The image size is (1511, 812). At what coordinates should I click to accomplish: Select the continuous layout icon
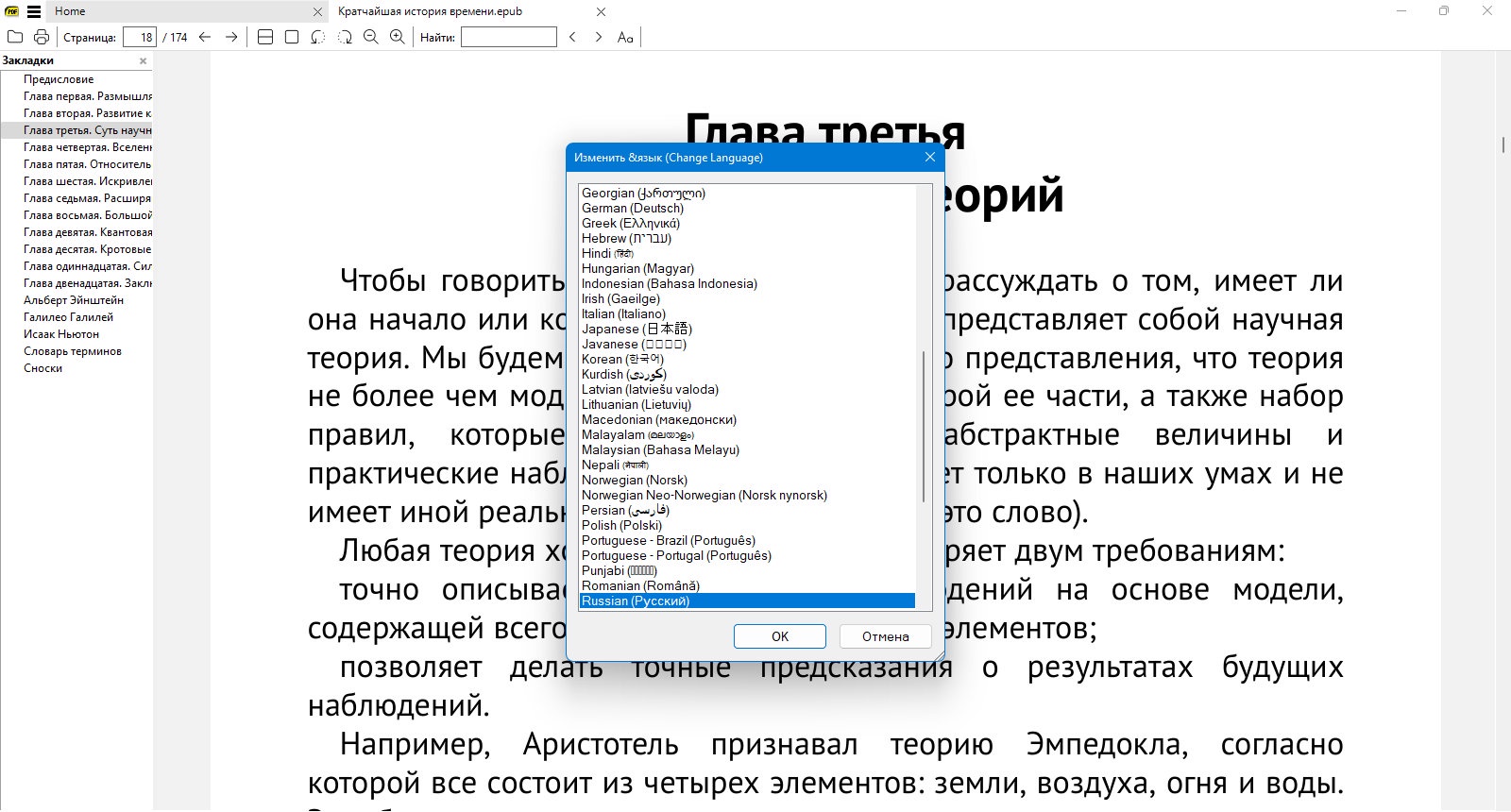click(x=265, y=37)
